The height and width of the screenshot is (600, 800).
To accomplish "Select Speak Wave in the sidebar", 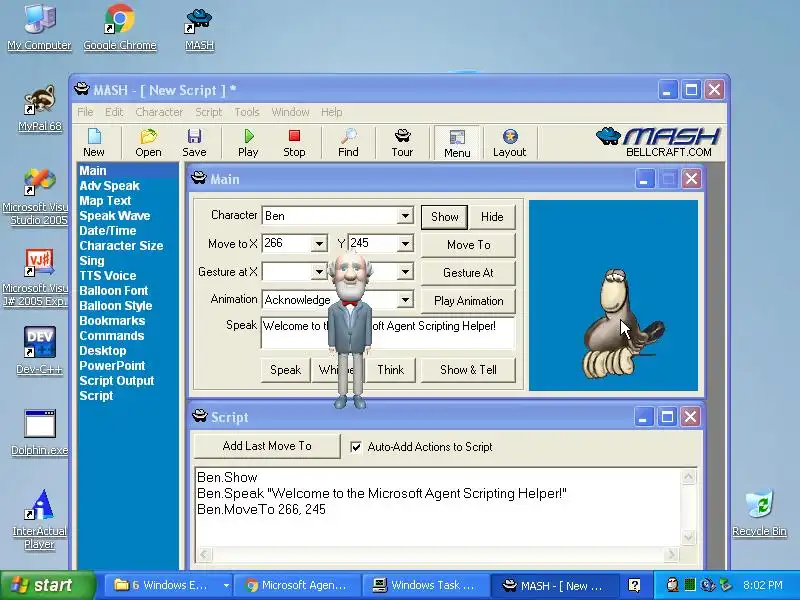I will [x=115, y=216].
